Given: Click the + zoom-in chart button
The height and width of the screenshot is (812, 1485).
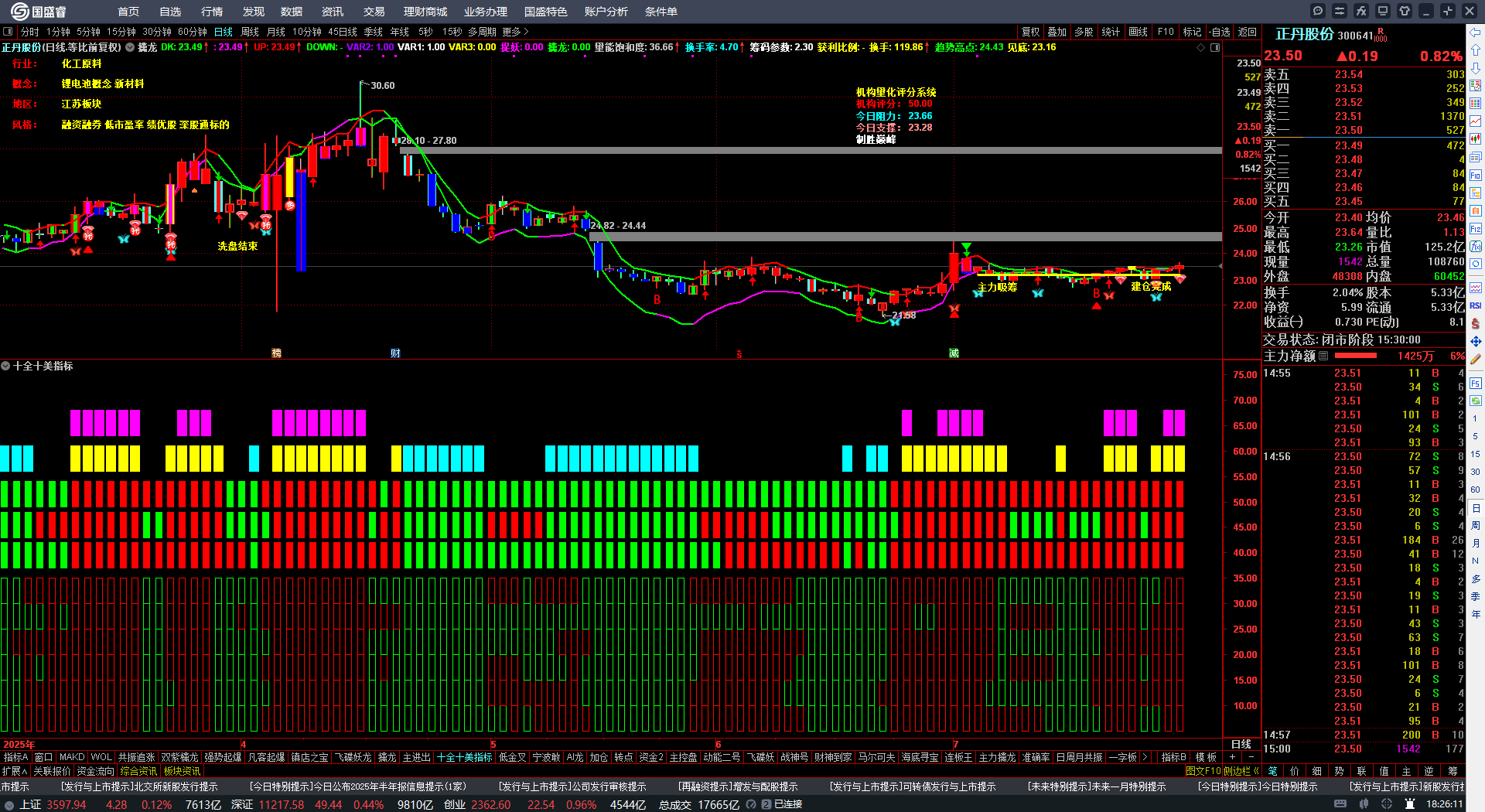Looking at the screenshot, I should pyautogui.click(x=1232, y=757).
